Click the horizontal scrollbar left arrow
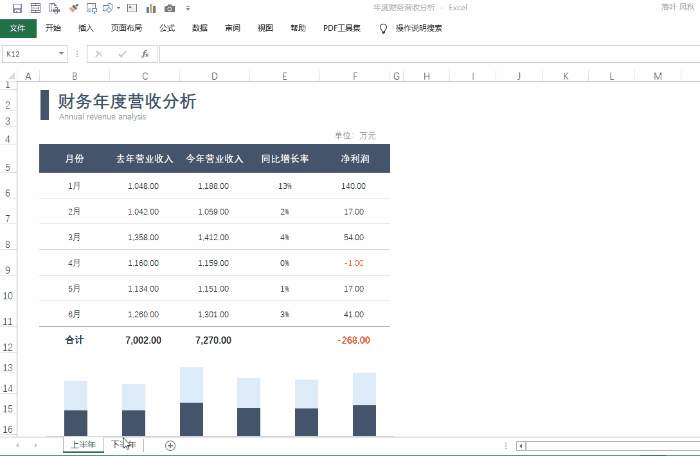Viewport: 700px width, 456px height. 521,445
